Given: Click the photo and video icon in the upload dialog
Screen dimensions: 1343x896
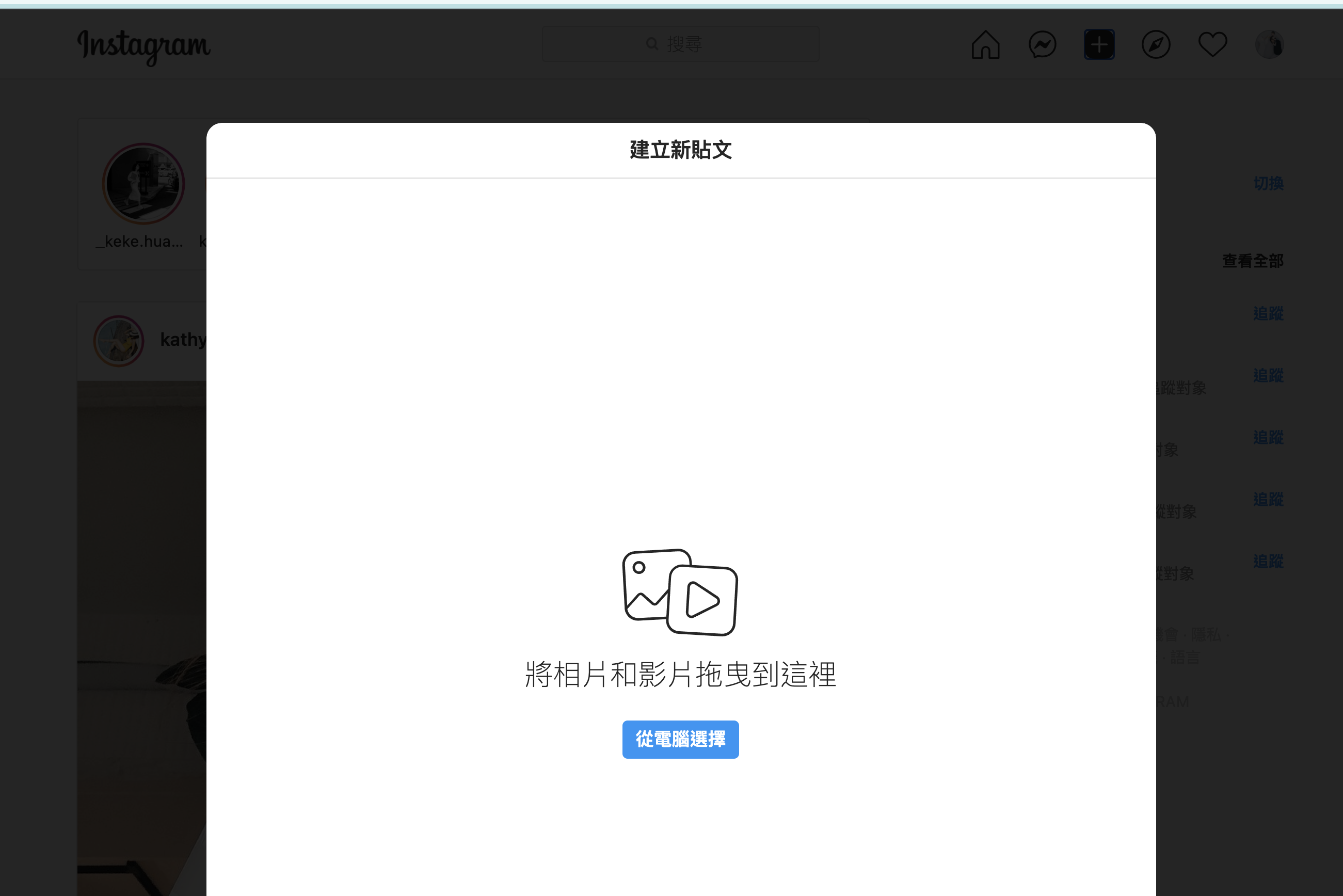Looking at the screenshot, I should pos(680,591).
